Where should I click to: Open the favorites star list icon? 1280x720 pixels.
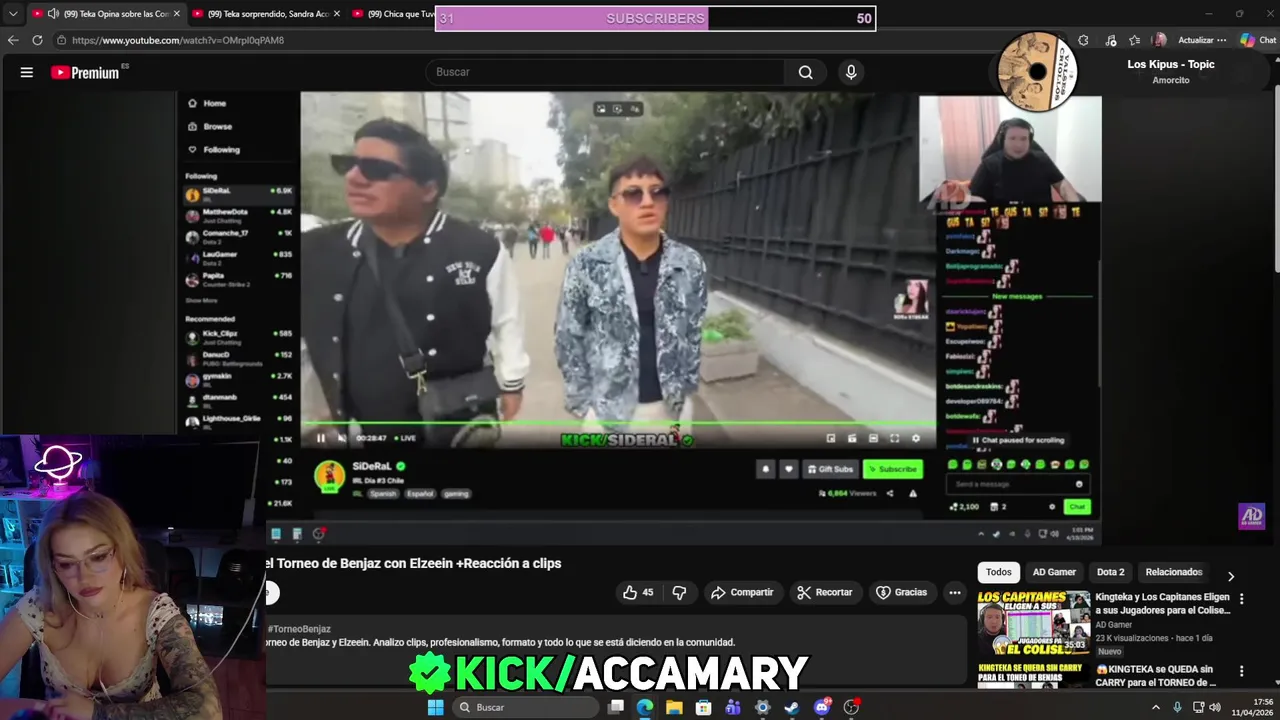click(x=1134, y=40)
